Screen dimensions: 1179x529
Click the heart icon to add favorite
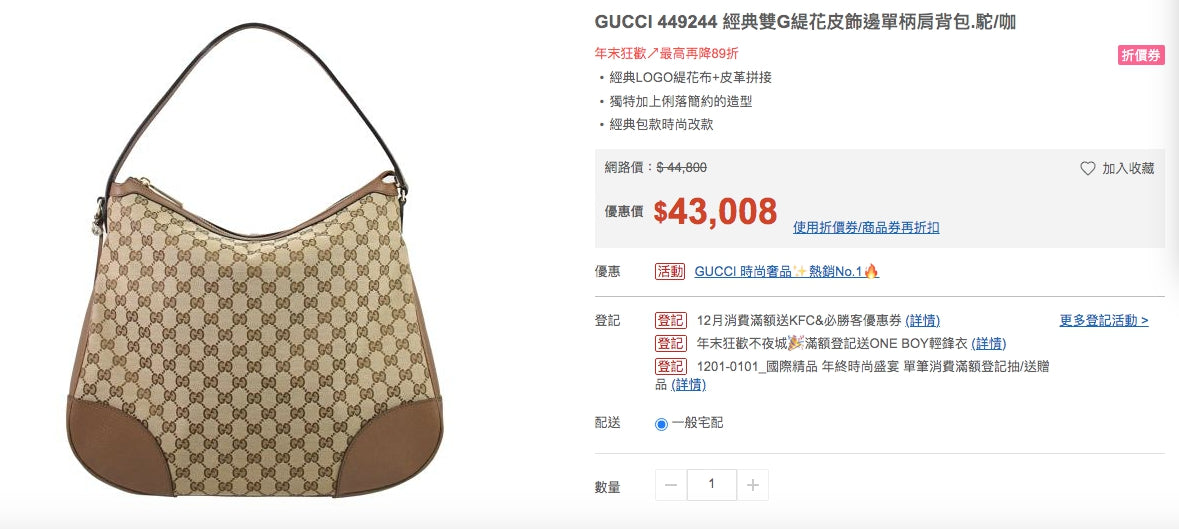tap(1087, 168)
